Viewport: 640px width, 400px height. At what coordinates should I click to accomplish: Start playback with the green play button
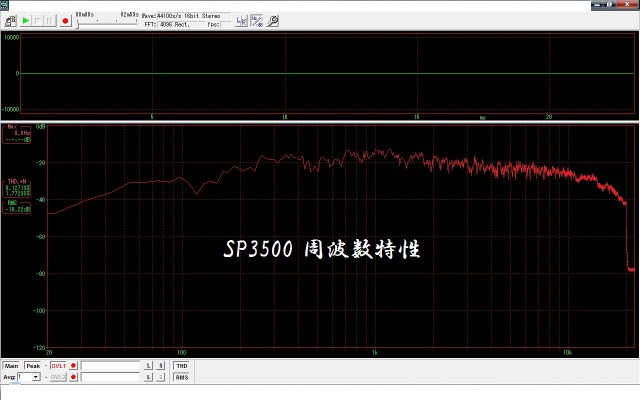(x=26, y=21)
